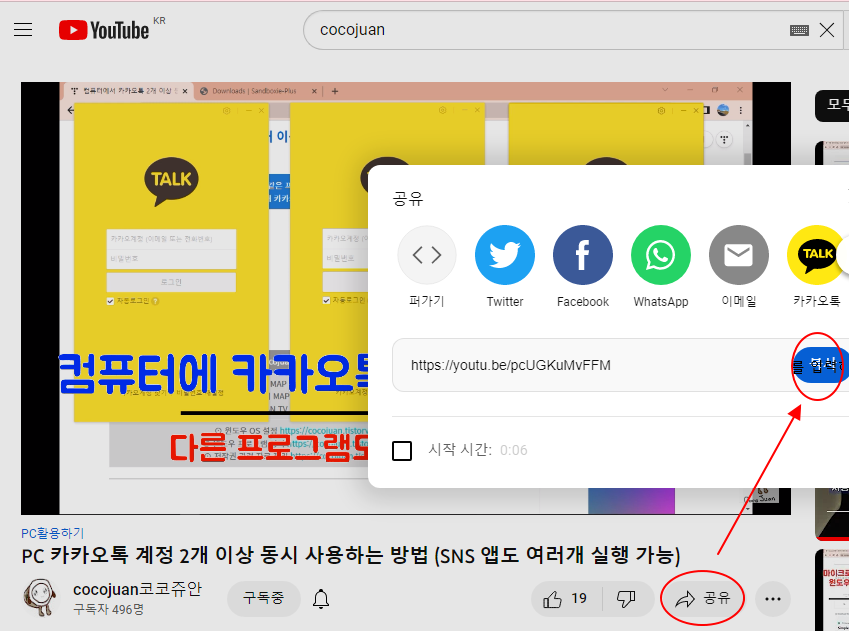Share the video to Twitter

click(505, 255)
